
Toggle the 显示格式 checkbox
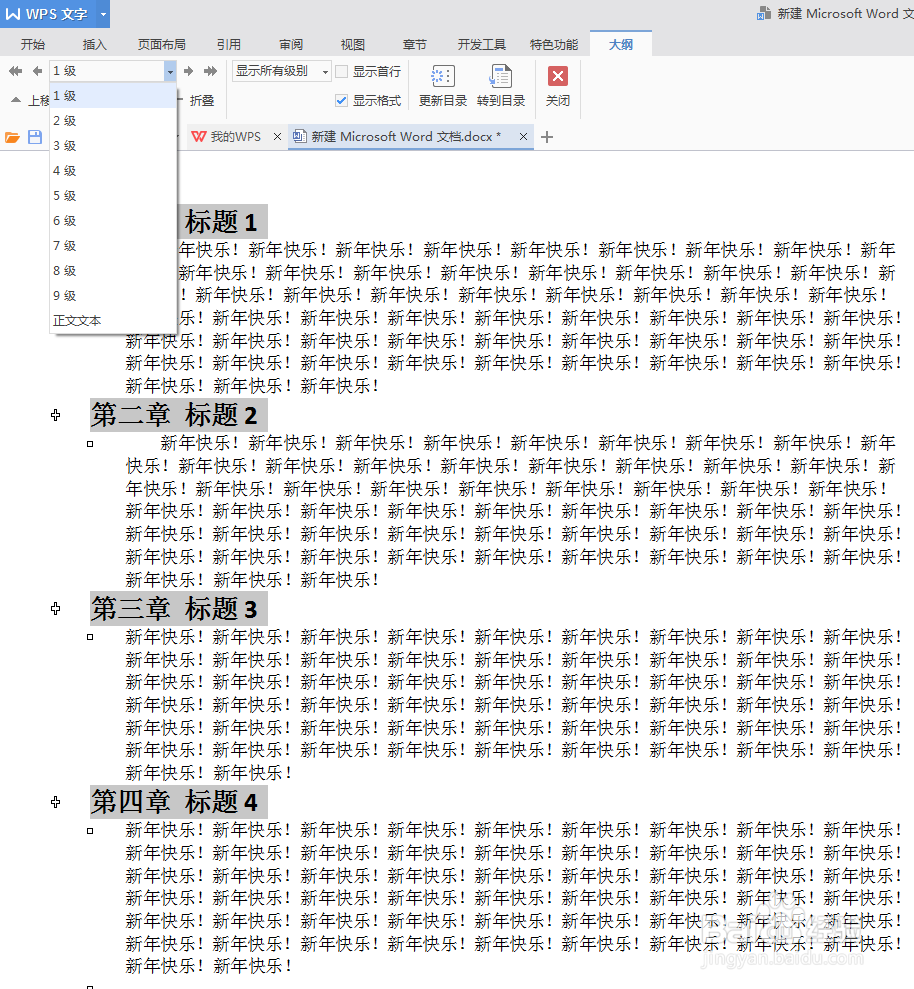coord(341,100)
